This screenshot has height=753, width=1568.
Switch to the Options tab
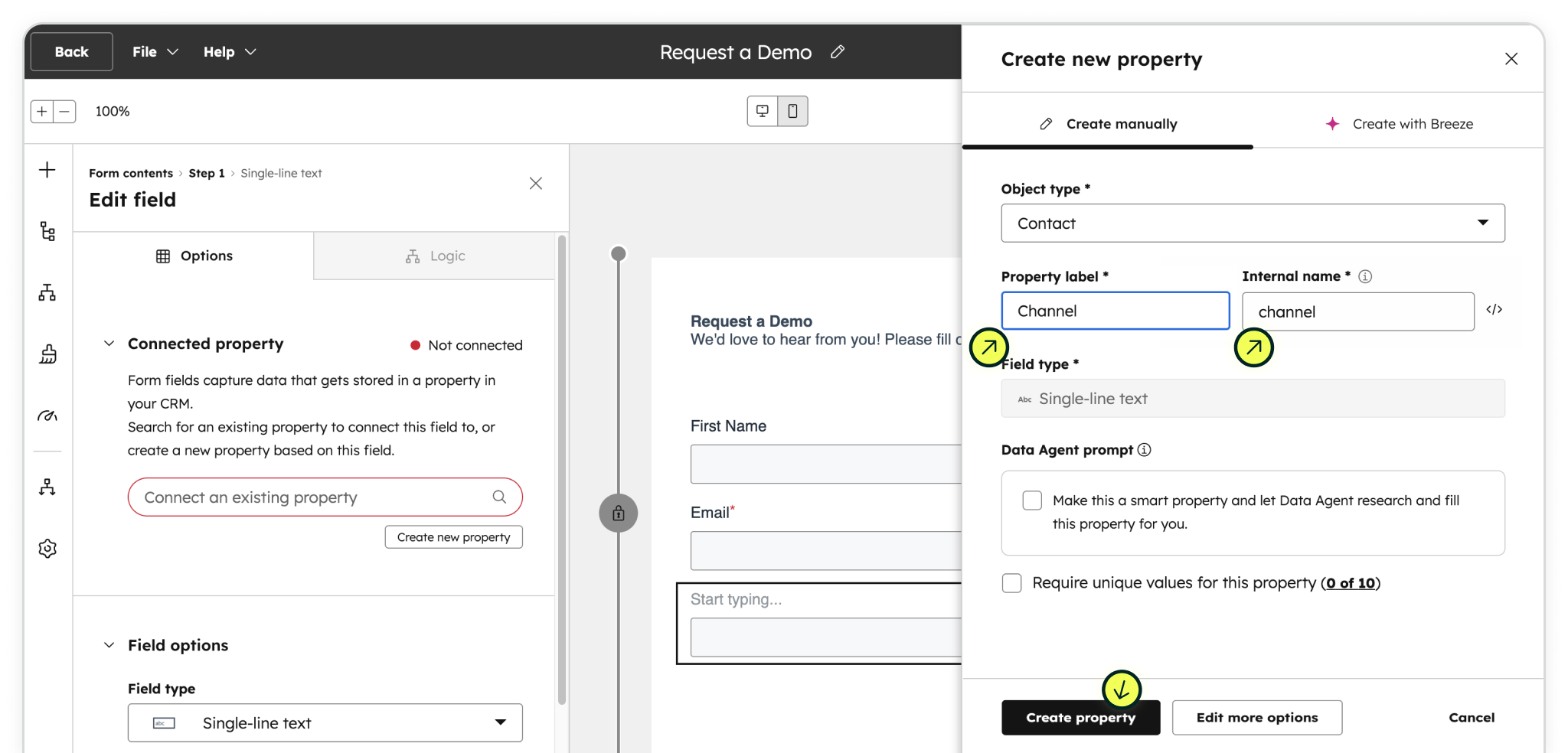[x=194, y=256]
